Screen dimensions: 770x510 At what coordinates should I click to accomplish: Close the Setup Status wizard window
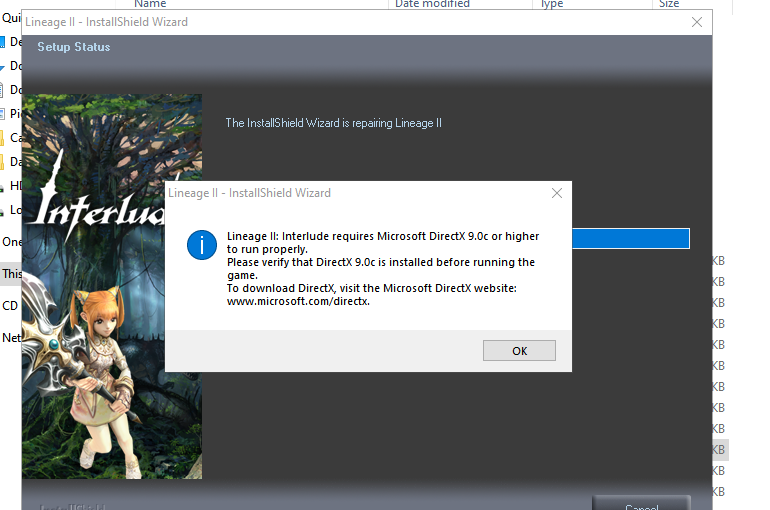click(696, 22)
